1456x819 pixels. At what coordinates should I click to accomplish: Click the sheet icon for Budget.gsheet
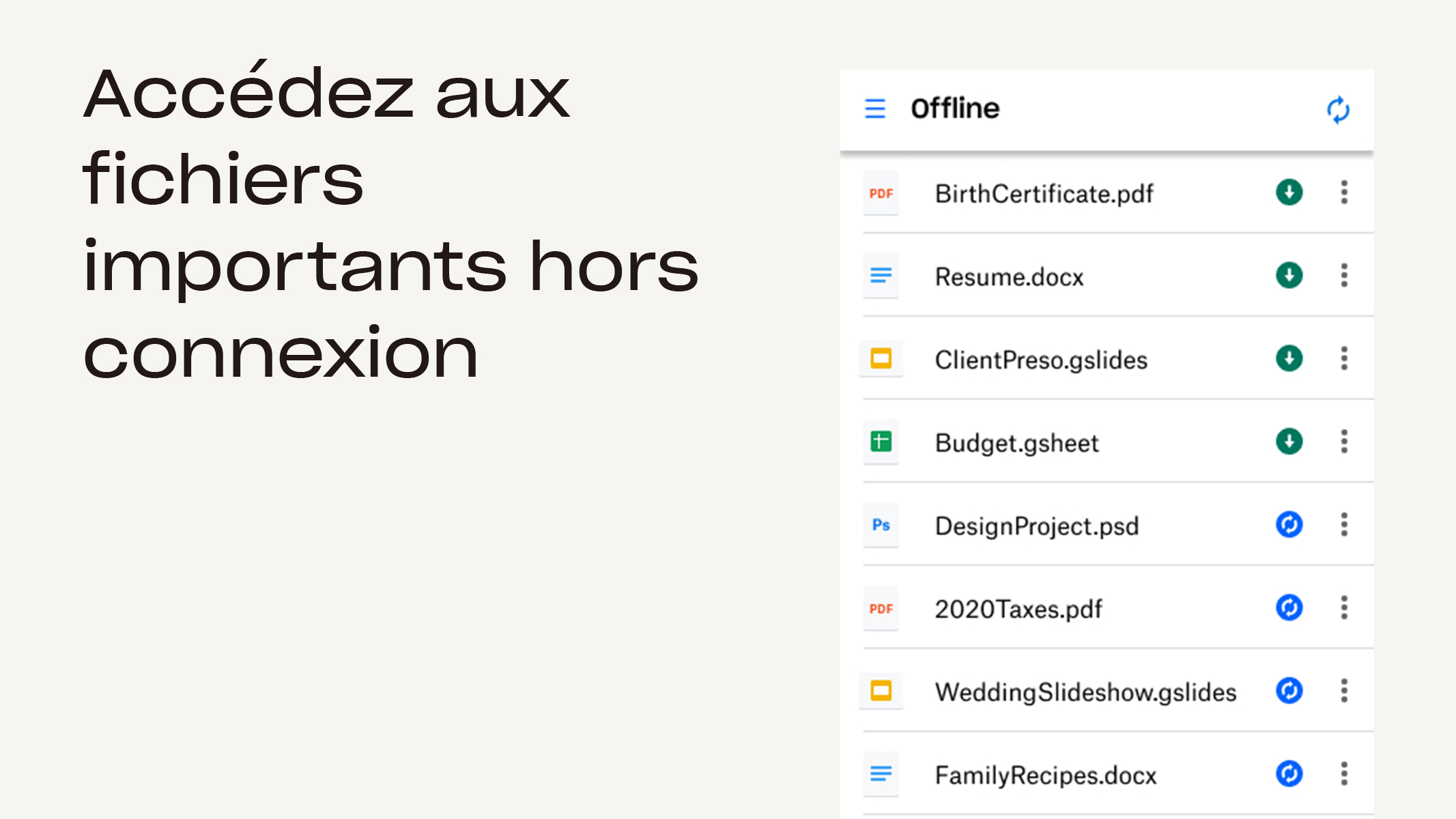[881, 442]
